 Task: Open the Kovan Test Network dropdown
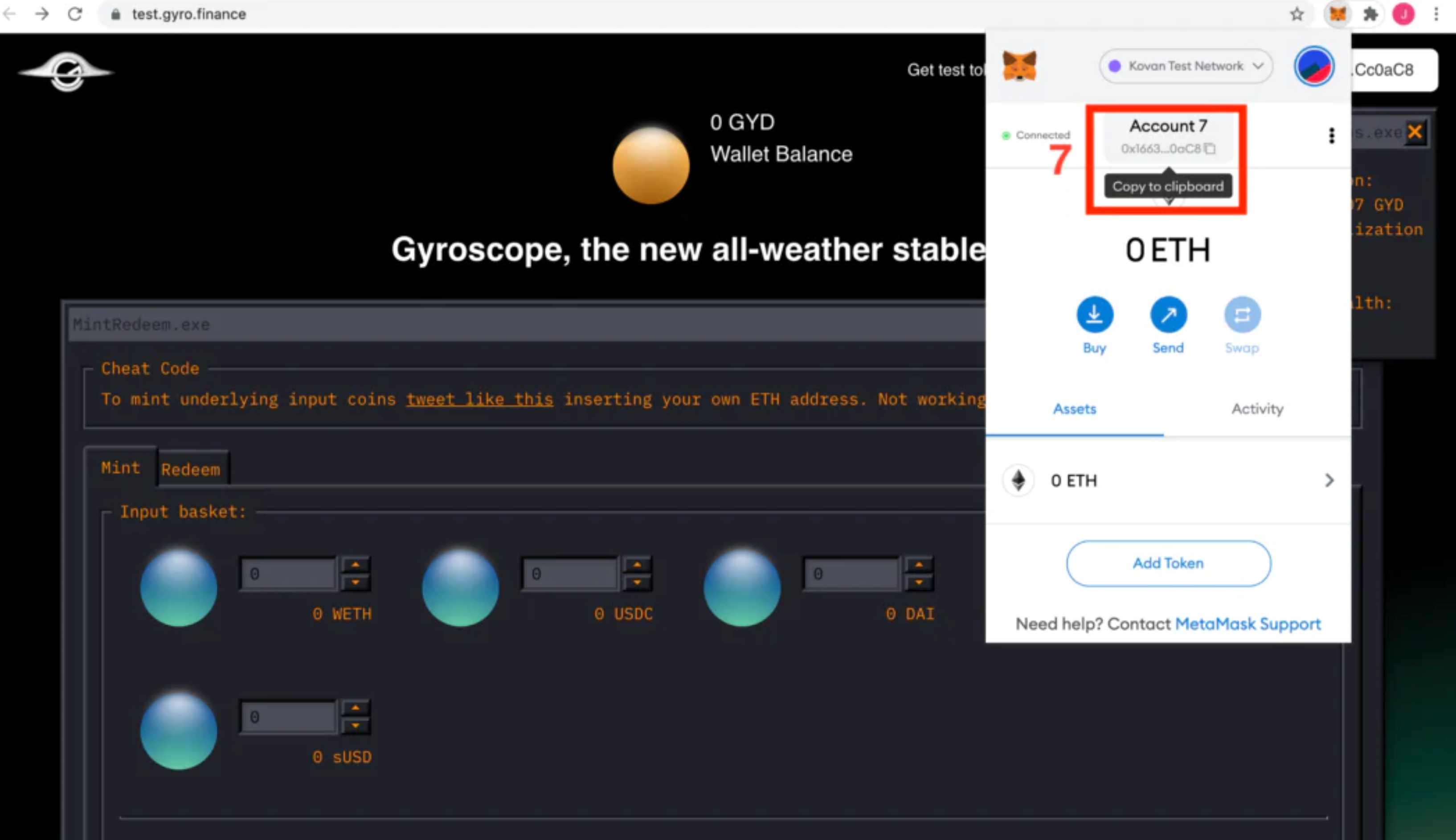click(x=1186, y=66)
